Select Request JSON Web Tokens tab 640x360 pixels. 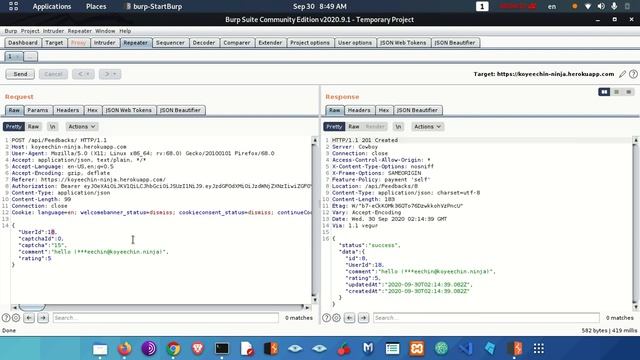point(129,110)
